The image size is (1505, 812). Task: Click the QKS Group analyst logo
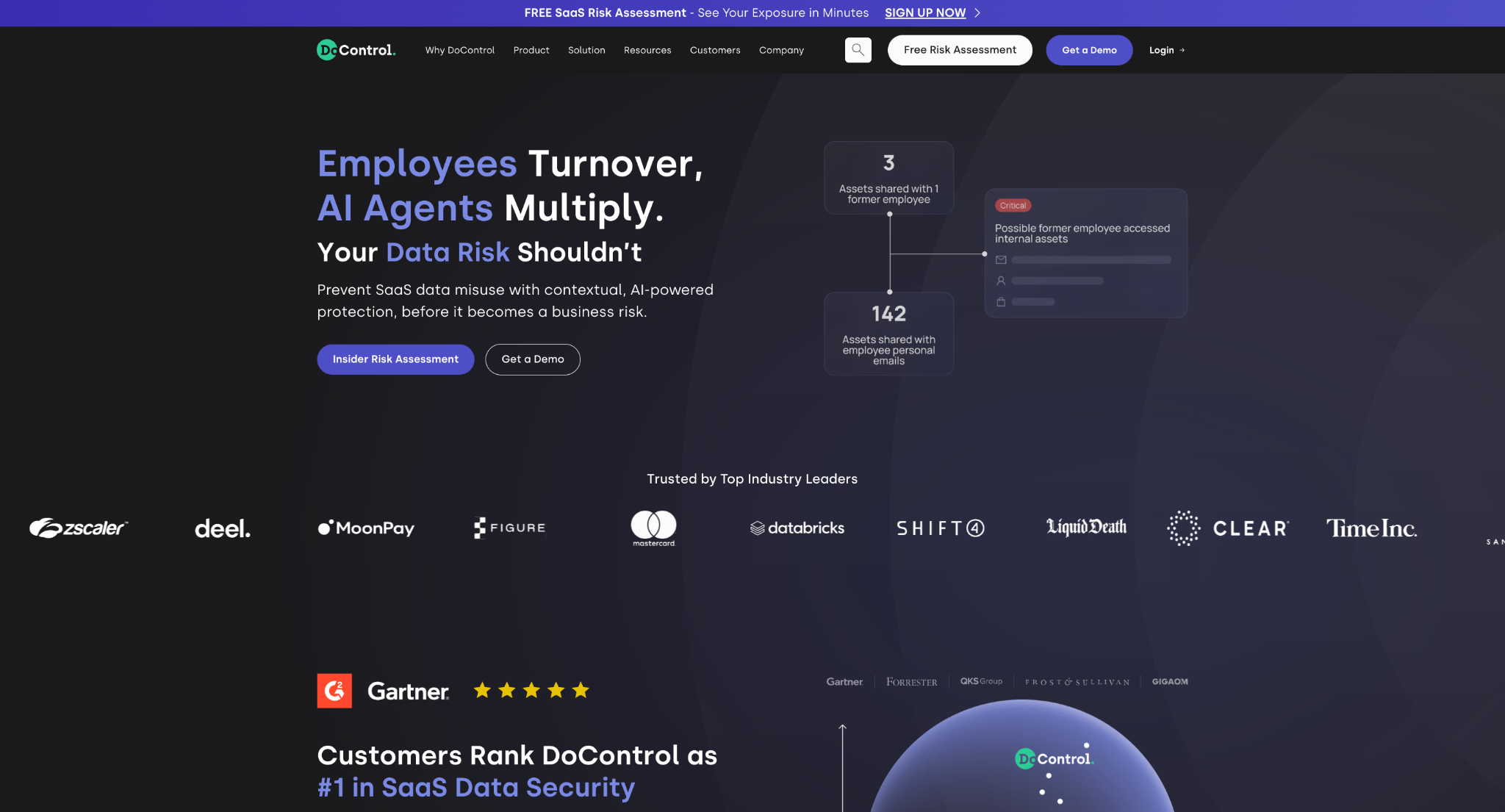tap(981, 681)
